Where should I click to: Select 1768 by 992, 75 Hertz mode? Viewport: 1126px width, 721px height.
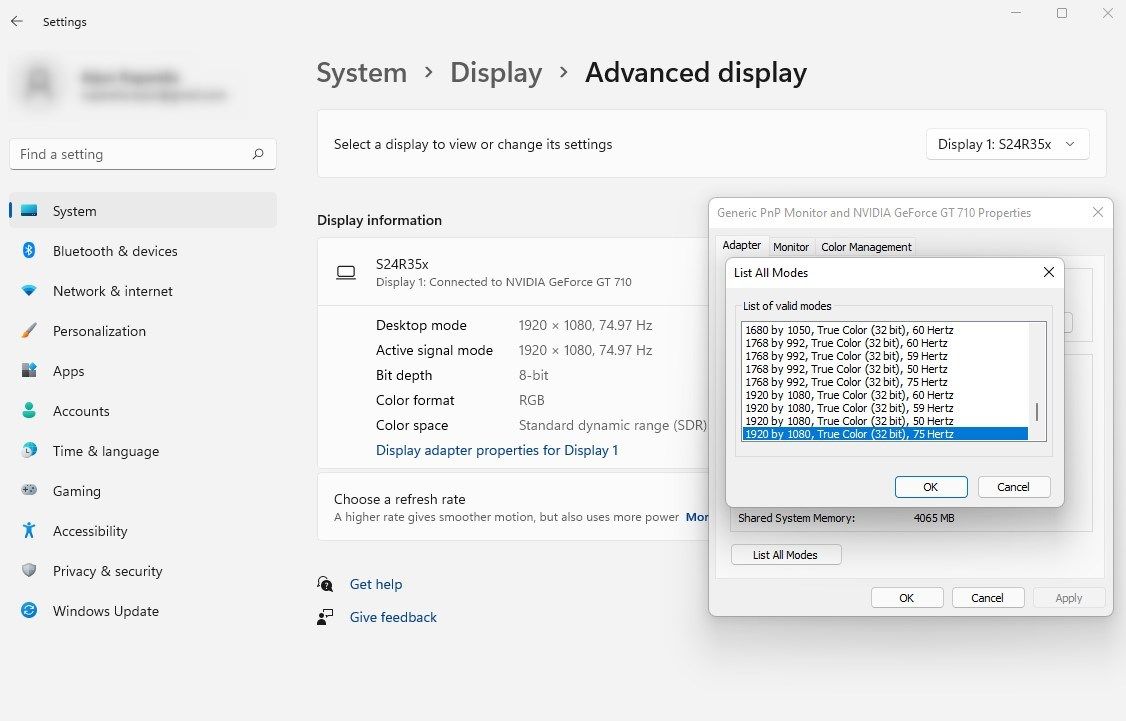(x=885, y=382)
